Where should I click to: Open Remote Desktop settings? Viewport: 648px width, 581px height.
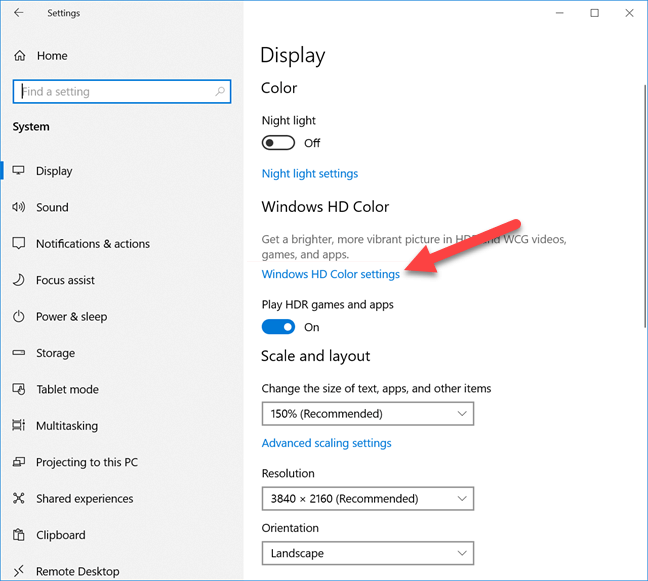[78, 571]
